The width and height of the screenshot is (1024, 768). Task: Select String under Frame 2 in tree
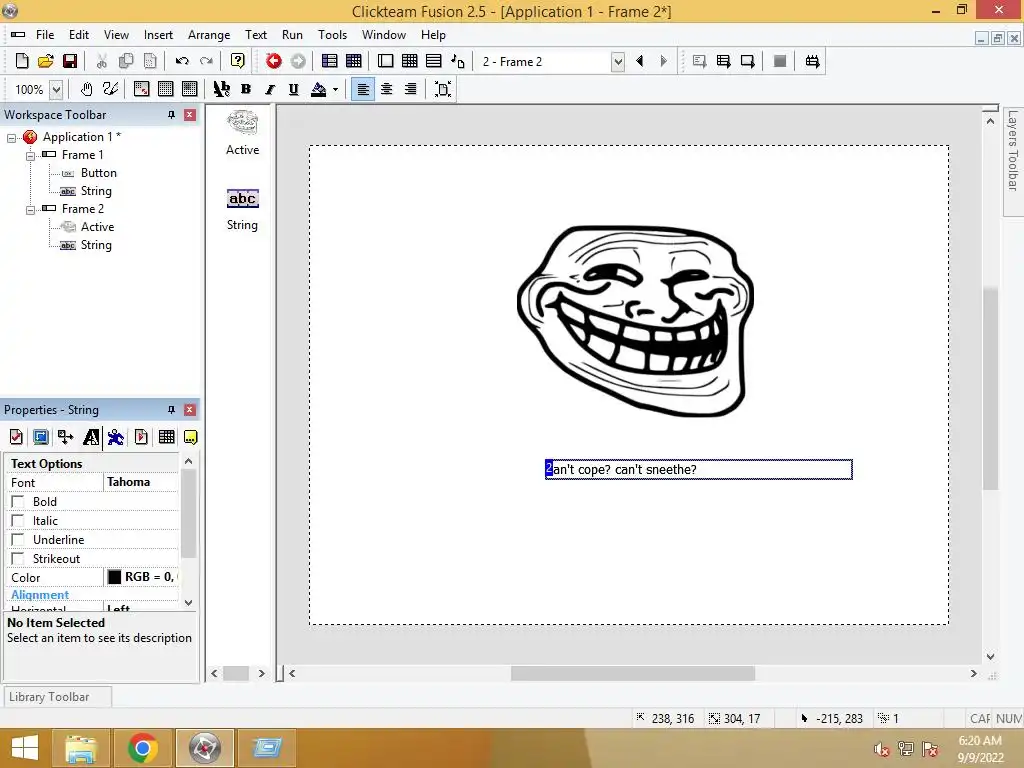coord(96,246)
